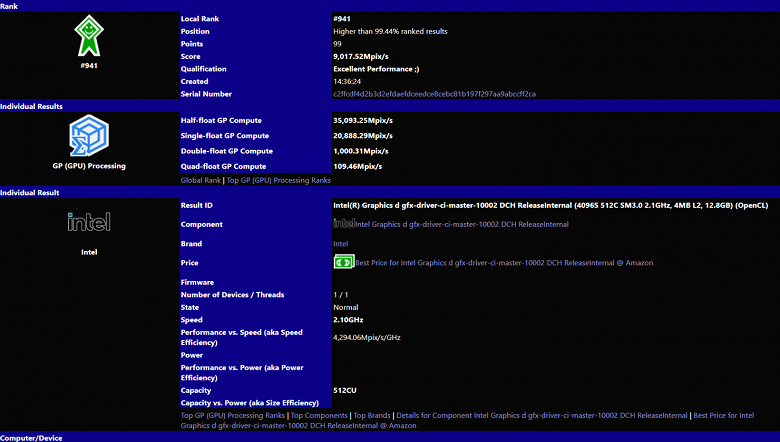Click the green money icon beside Price
The image size is (780, 442).
[343, 262]
